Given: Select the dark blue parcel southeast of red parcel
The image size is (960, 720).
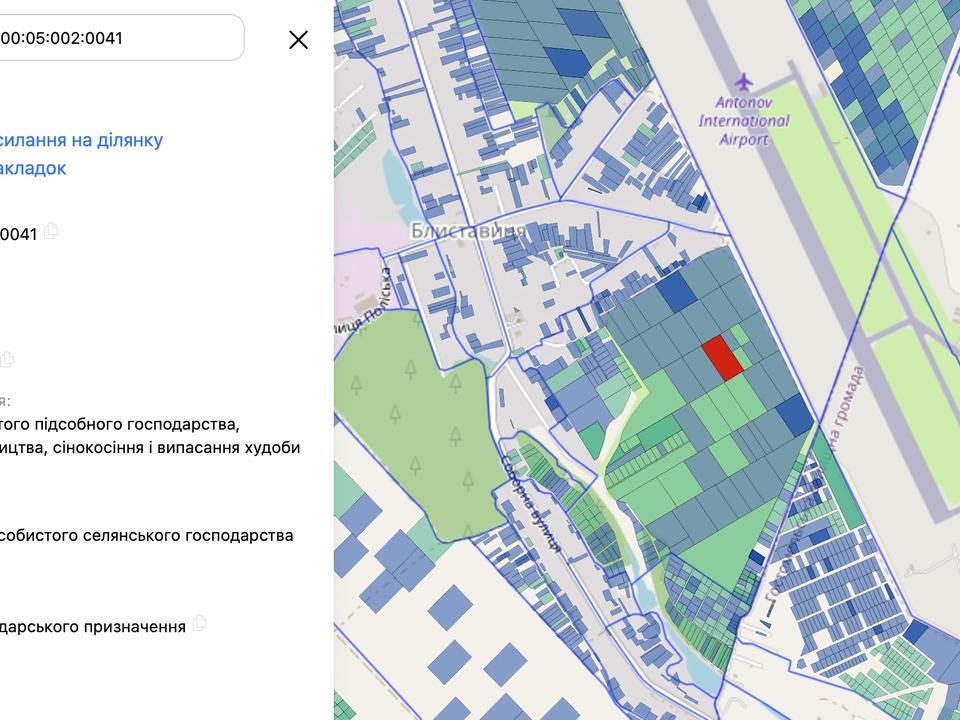Looking at the screenshot, I should 795,413.
